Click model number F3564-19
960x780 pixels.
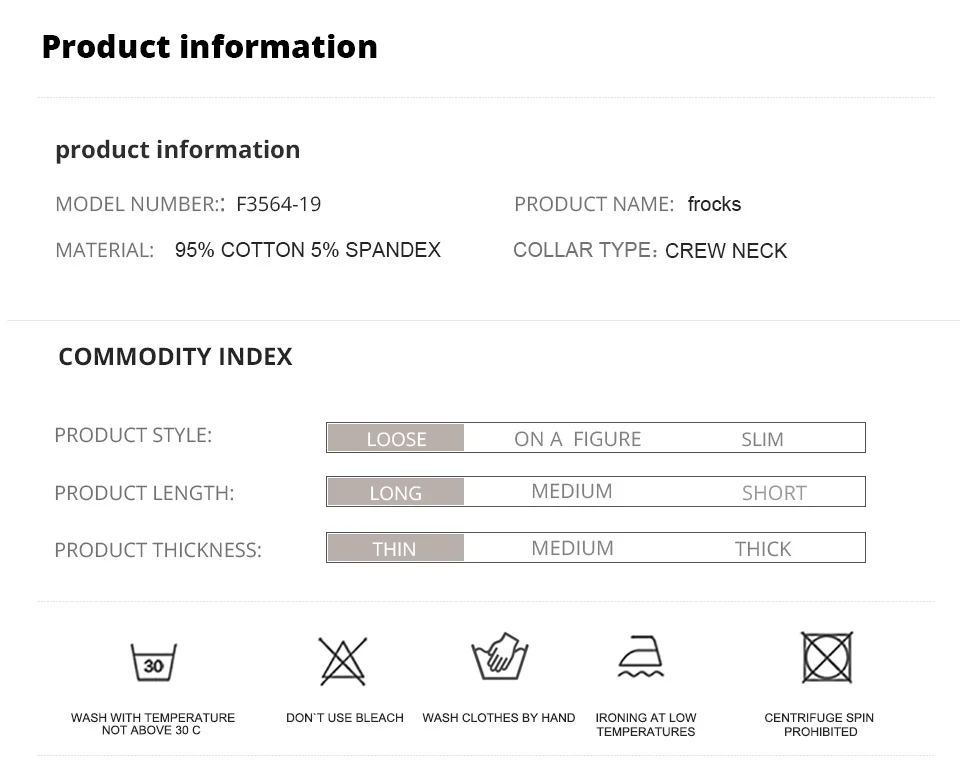[278, 205]
